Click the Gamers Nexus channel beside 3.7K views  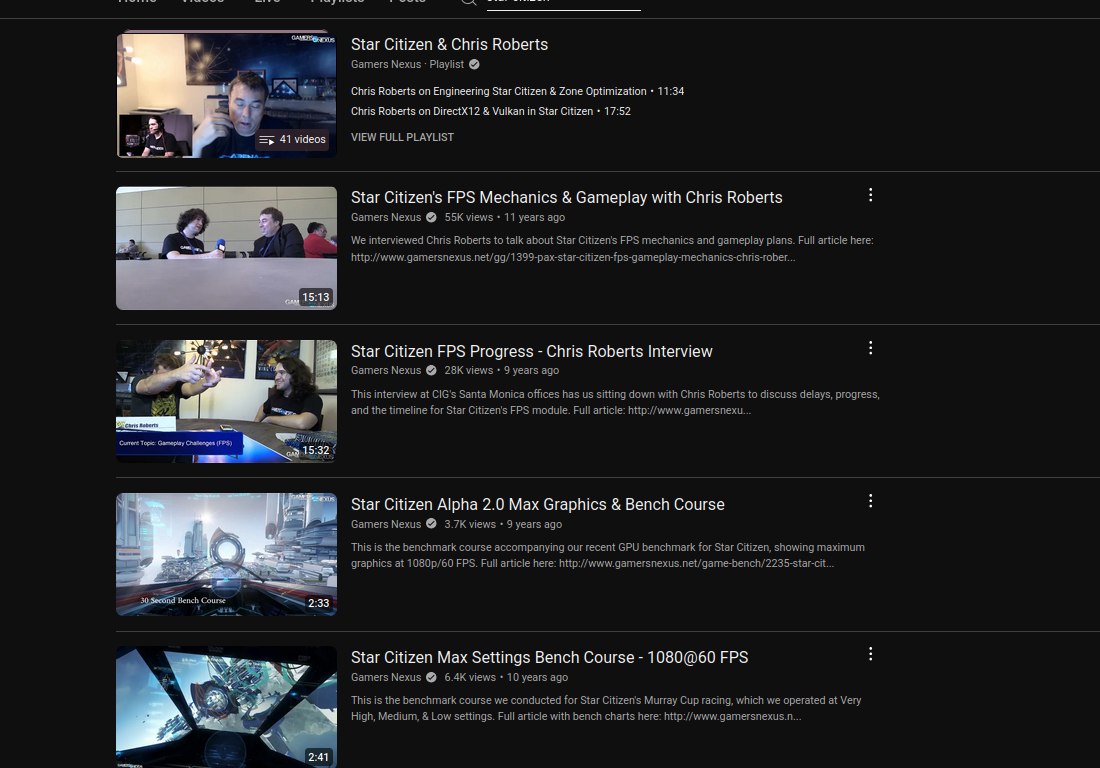tap(386, 524)
